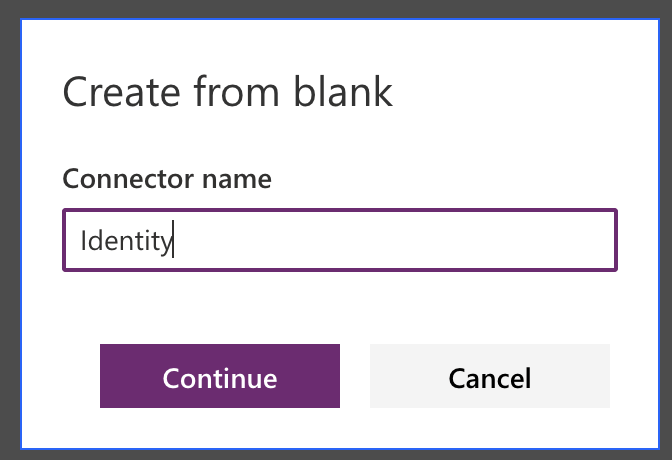
Task: Click white gap between Continue and Cancel
Action: [x=355, y=376]
